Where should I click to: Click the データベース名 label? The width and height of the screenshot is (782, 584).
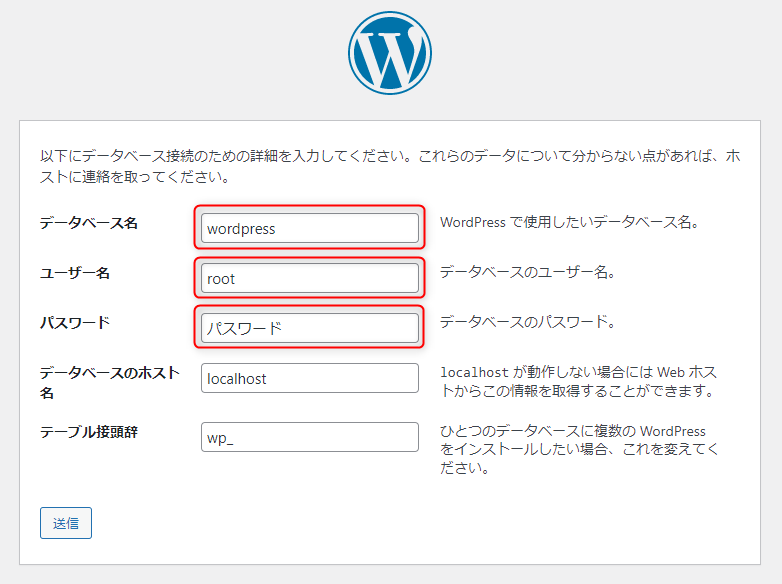click(89, 223)
